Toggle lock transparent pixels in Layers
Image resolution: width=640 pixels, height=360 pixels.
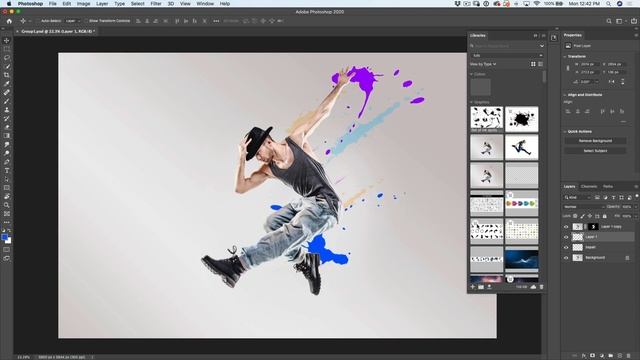575,216
